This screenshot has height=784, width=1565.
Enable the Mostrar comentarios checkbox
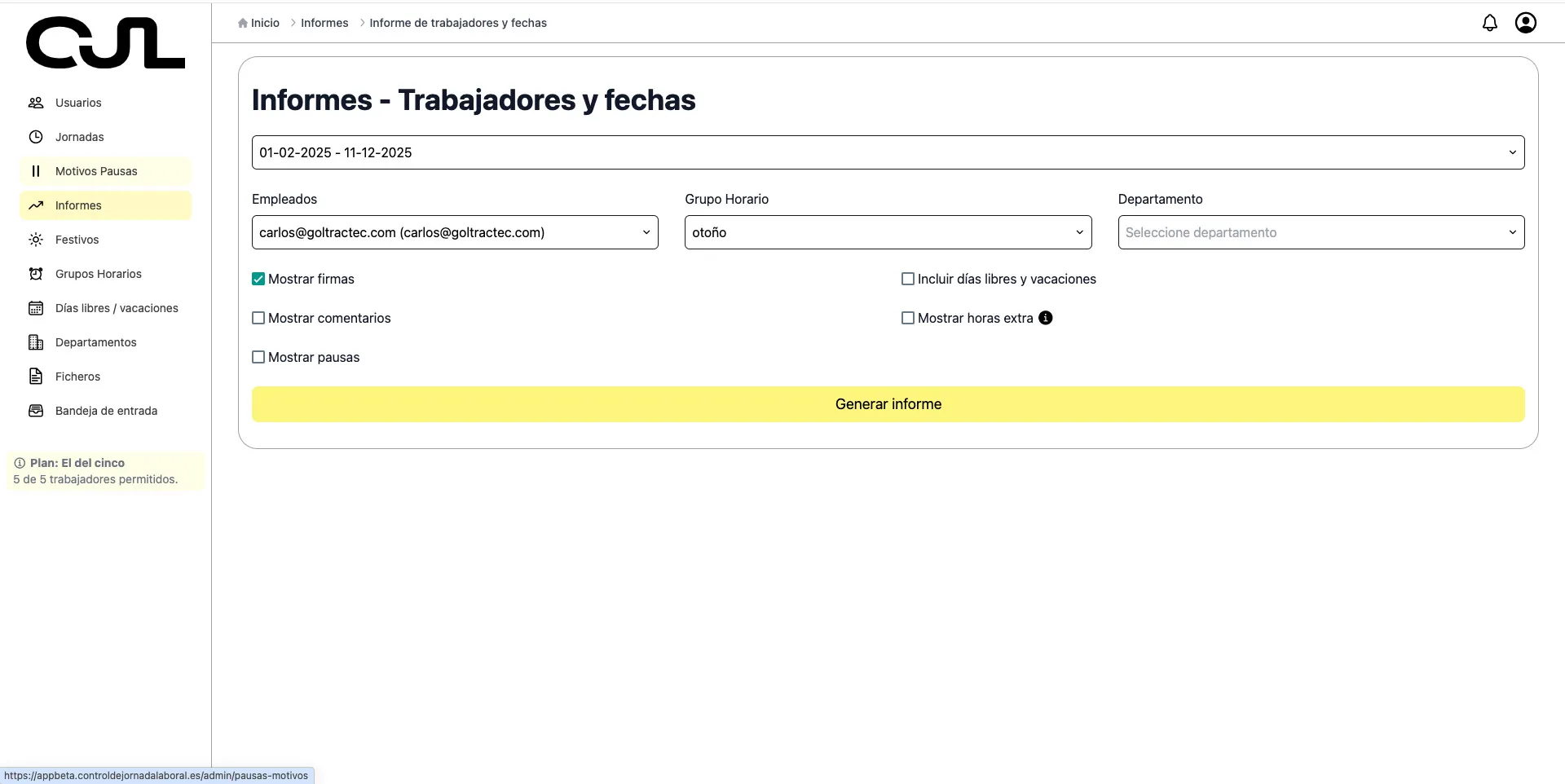[x=258, y=318]
